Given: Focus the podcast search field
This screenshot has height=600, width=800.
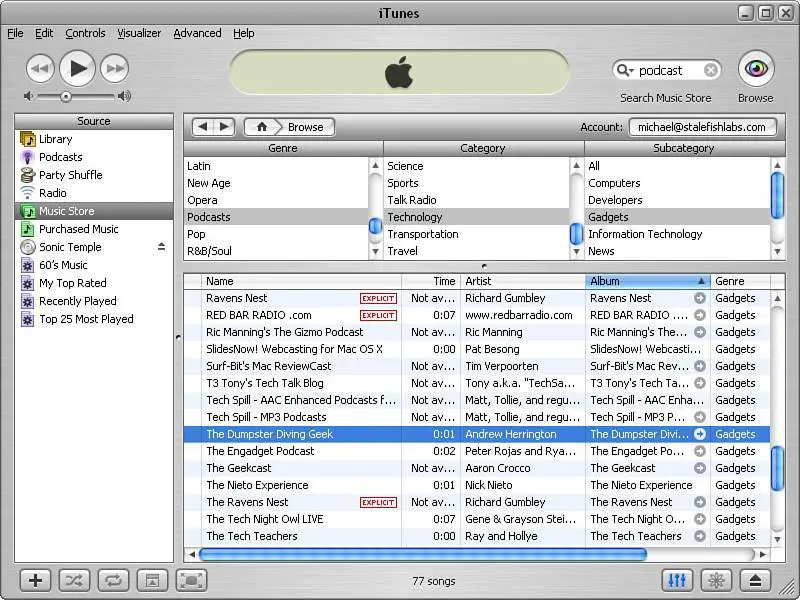Looking at the screenshot, I should [x=668, y=70].
